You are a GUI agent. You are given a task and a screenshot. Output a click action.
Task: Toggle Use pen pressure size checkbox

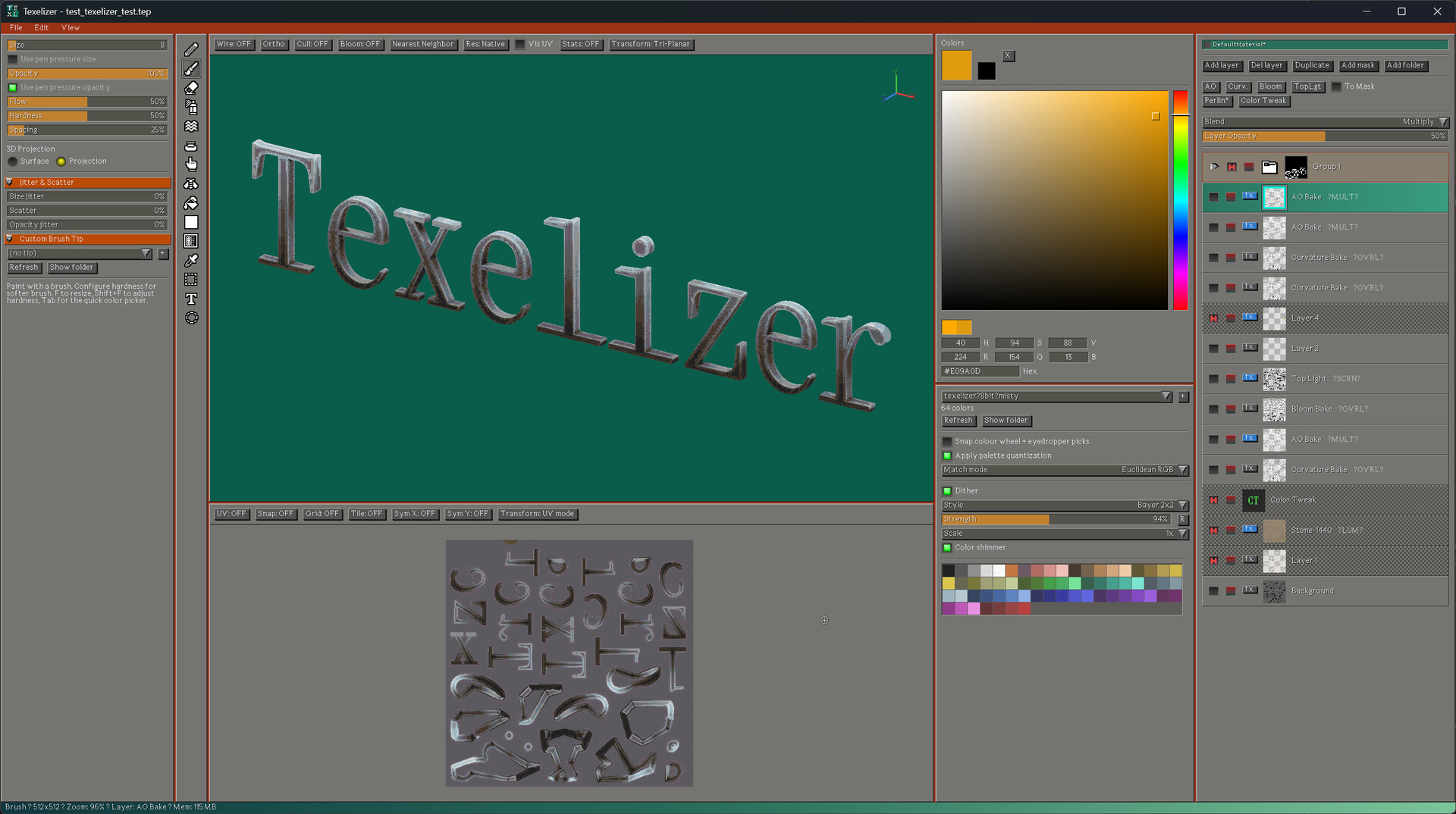(12, 59)
